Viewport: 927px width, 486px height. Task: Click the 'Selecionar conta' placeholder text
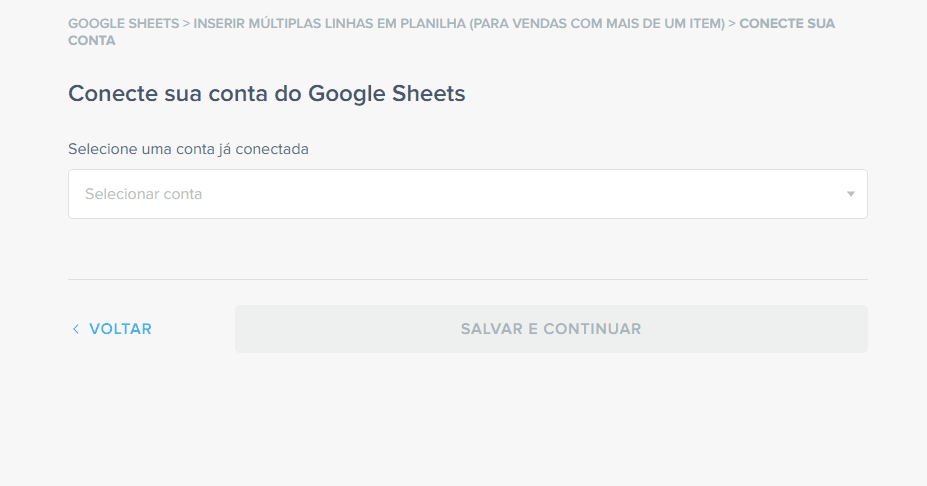coord(143,194)
